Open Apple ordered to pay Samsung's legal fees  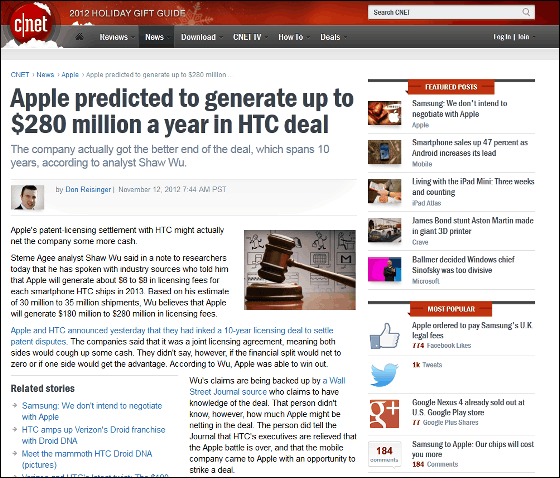(x=472, y=330)
